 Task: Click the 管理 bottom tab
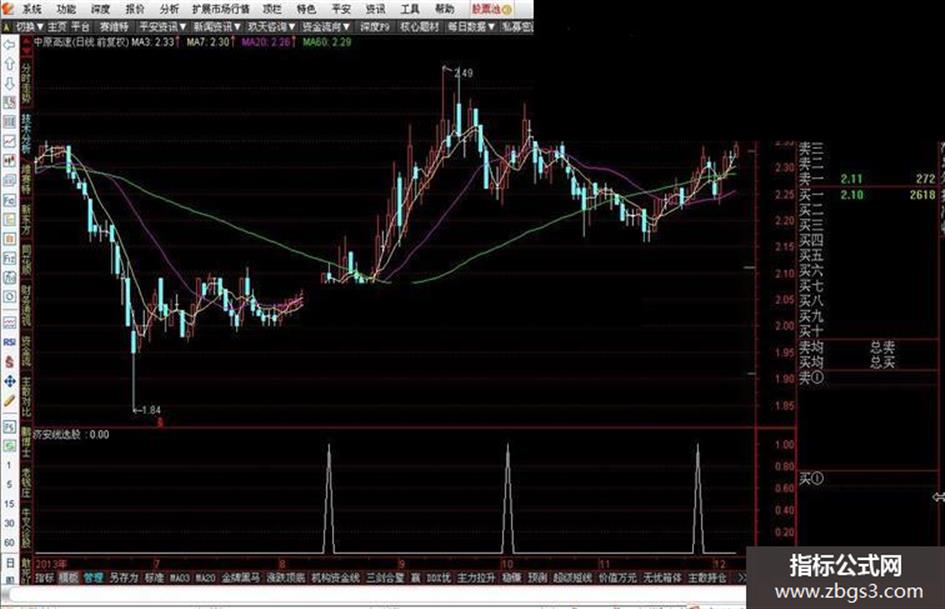point(93,578)
